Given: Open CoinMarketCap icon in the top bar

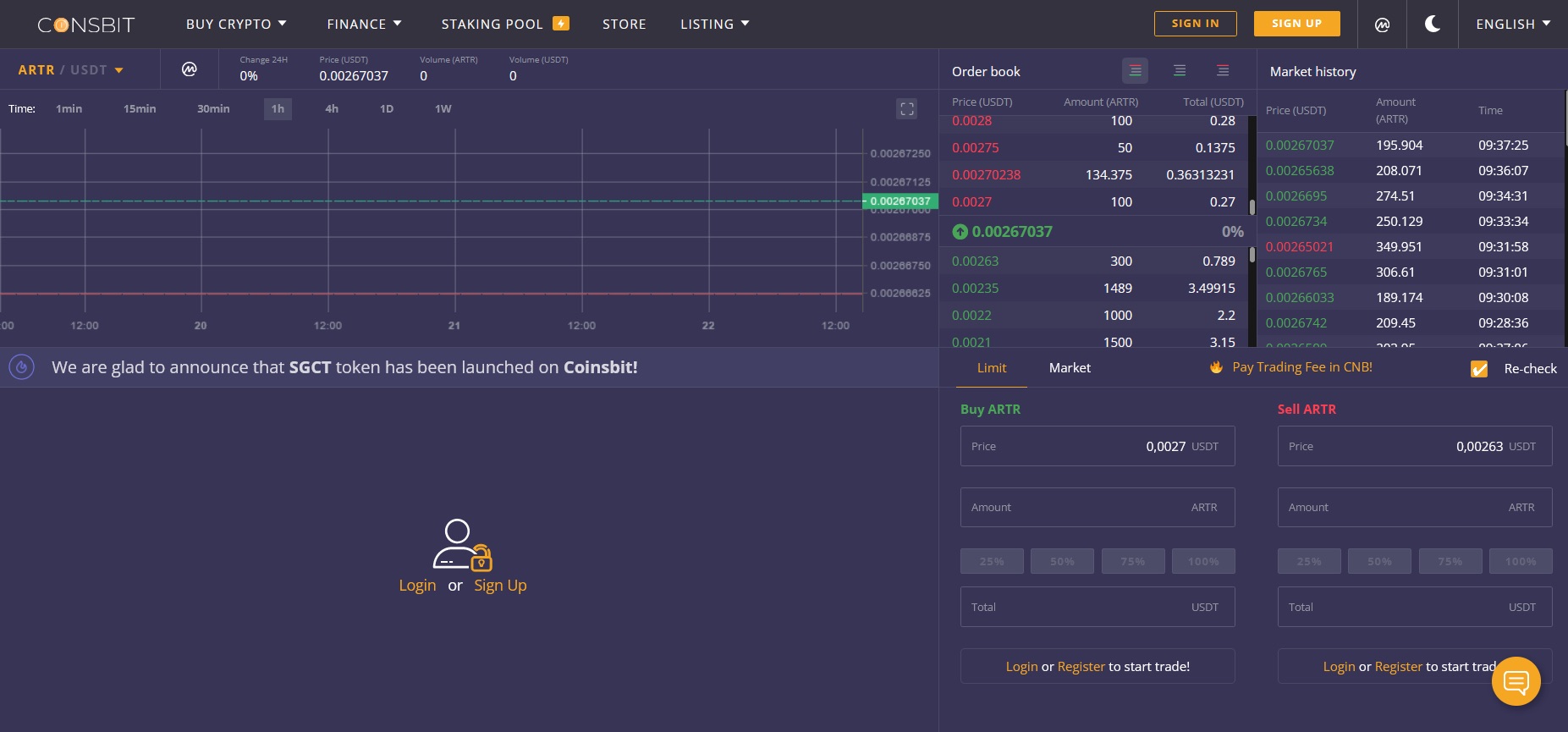Looking at the screenshot, I should [x=1382, y=25].
